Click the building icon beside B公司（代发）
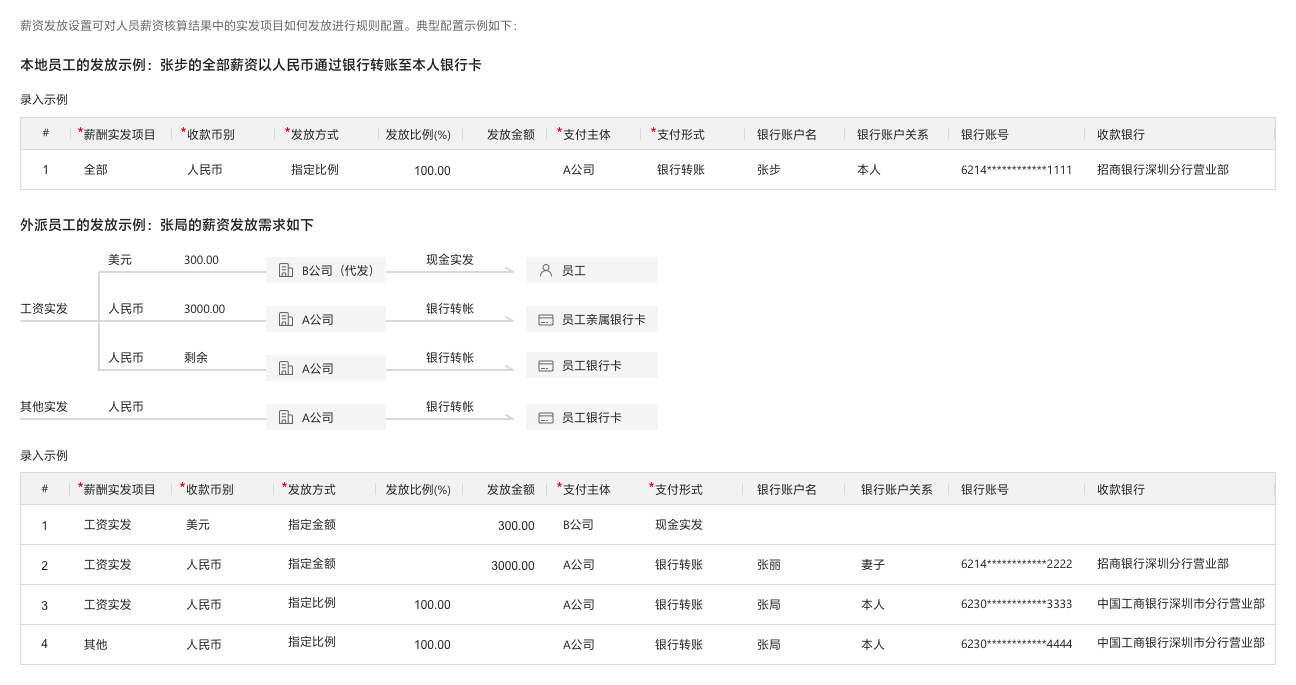The width and height of the screenshot is (1296, 685). (x=285, y=270)
